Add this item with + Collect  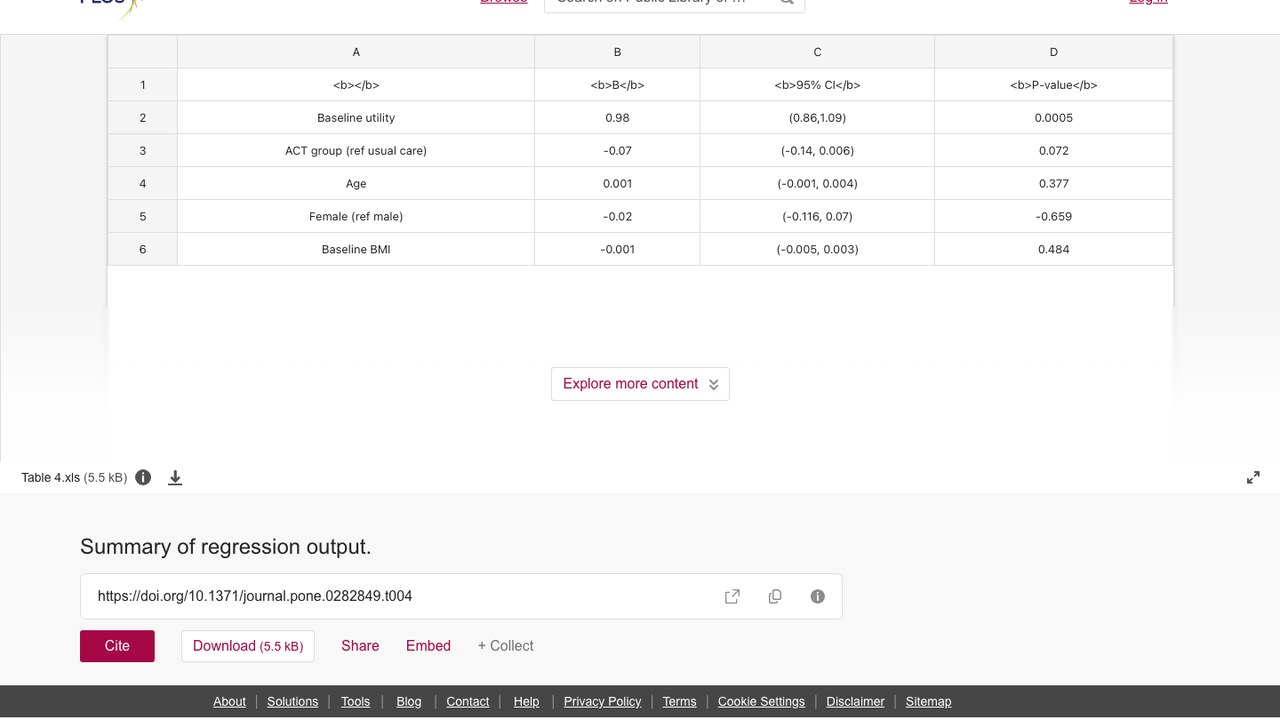click(x=505, y=646)
